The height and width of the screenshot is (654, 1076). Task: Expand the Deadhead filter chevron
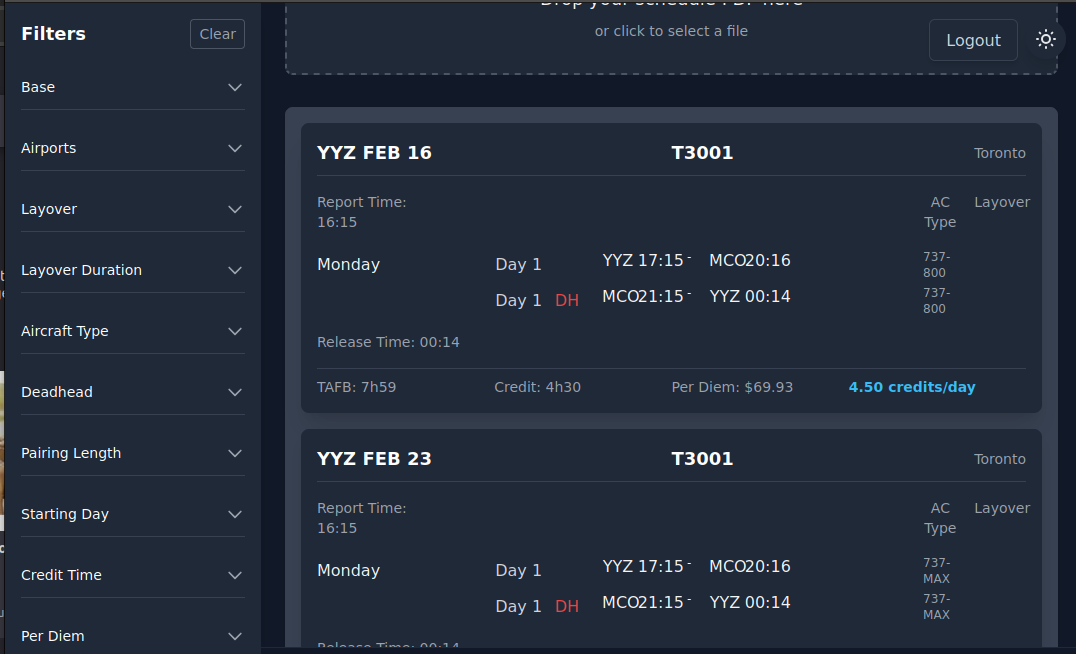pos(235,392)
